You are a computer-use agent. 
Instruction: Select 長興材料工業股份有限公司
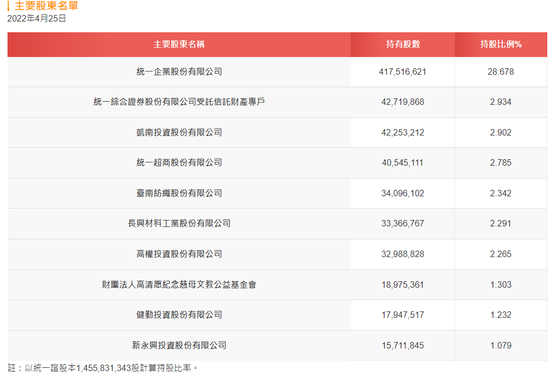(179, 223)
